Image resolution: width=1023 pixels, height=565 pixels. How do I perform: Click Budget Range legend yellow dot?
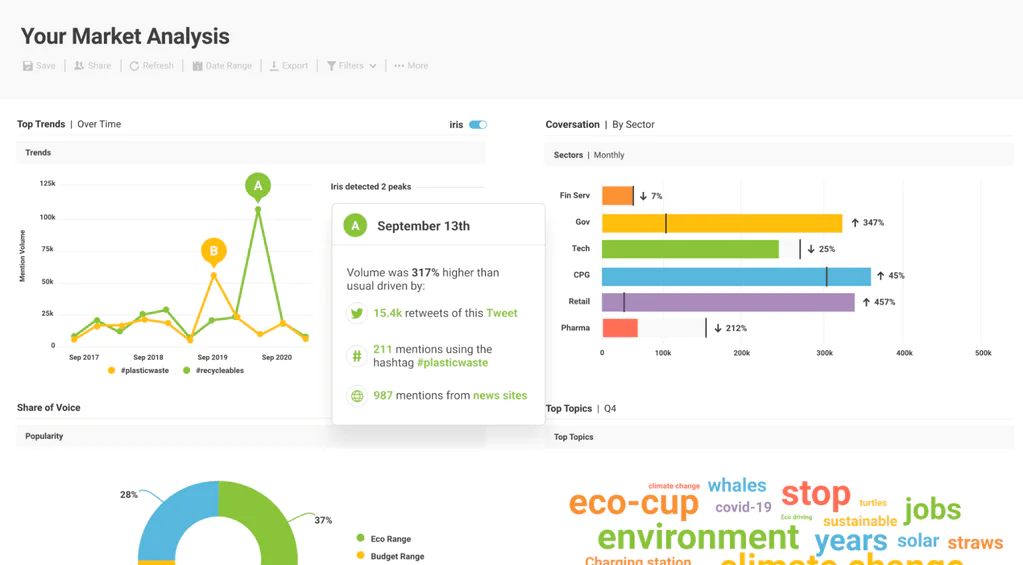(x=360, y=556)
